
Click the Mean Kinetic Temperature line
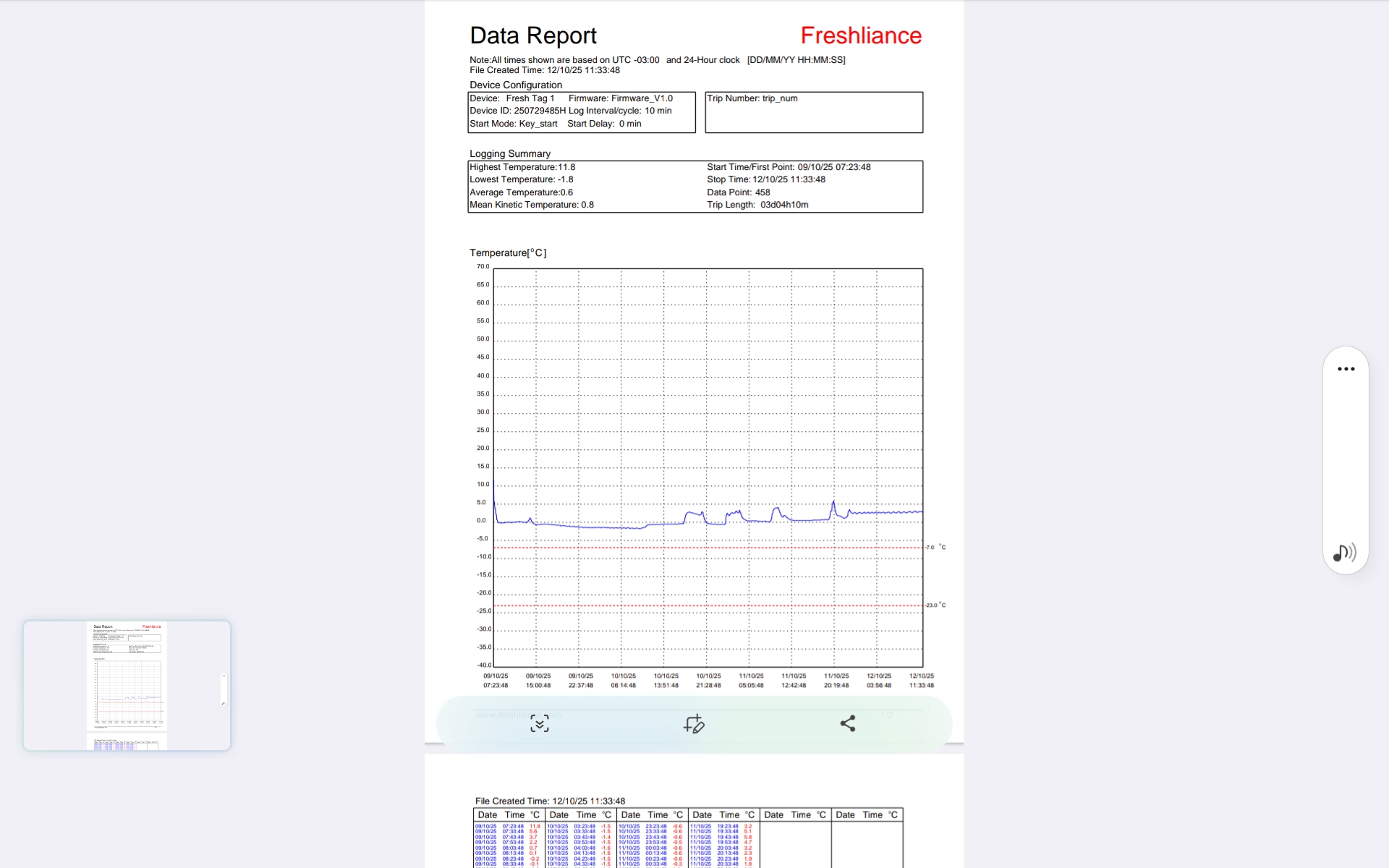[x=531, y=205]
